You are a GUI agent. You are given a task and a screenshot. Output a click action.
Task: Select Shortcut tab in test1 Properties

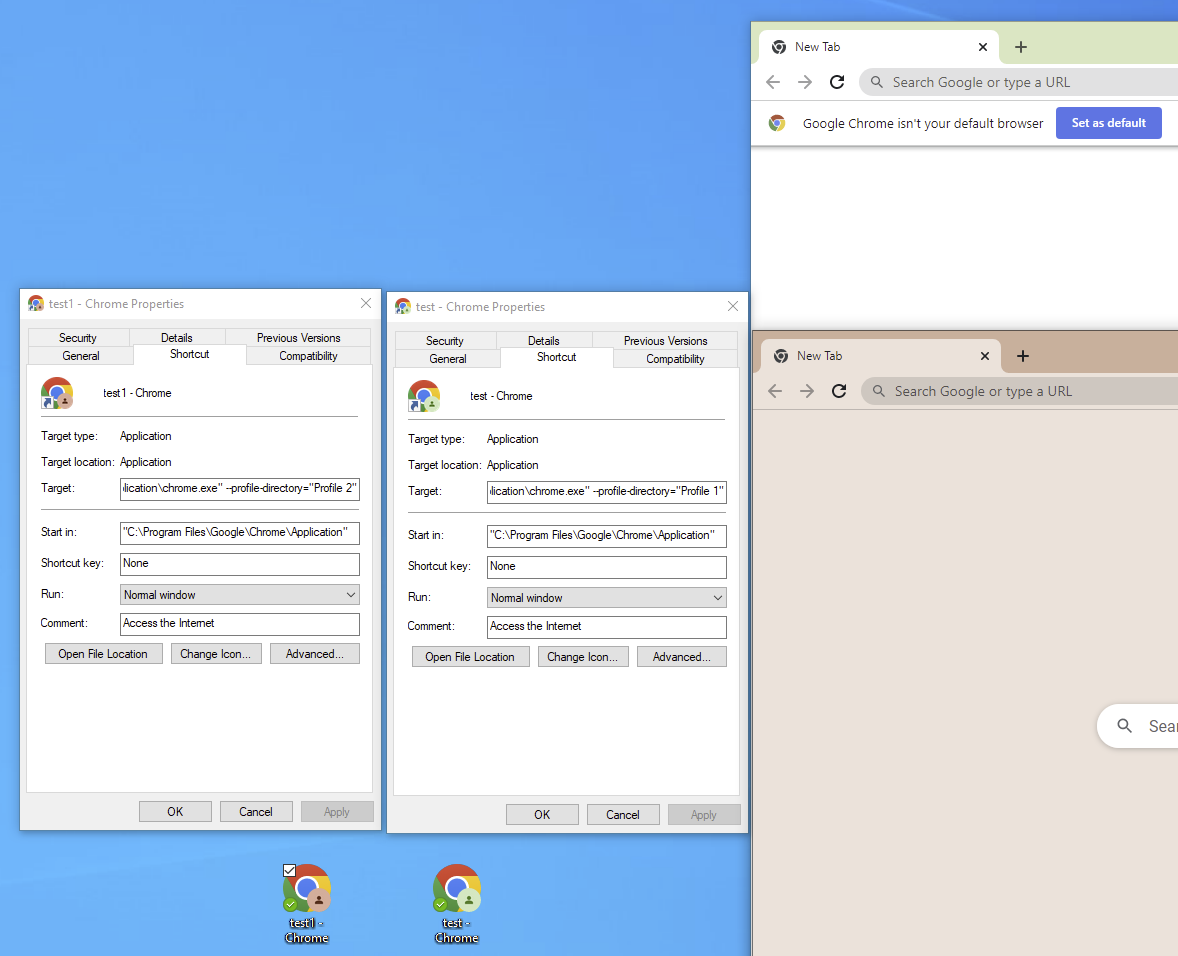pyautogui.click(x=189, y=354)
